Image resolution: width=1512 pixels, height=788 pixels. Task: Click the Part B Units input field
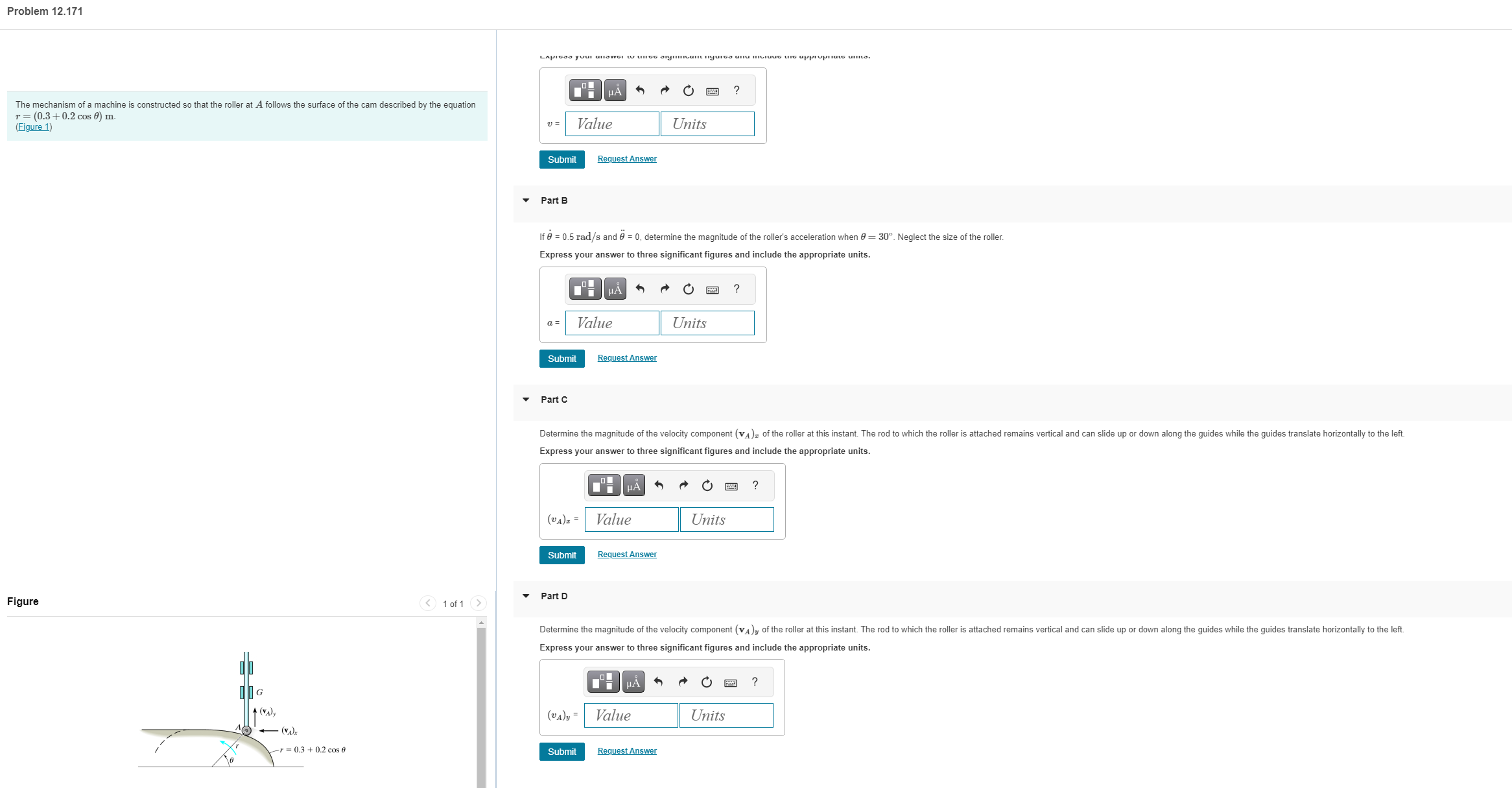pos(707,323)
